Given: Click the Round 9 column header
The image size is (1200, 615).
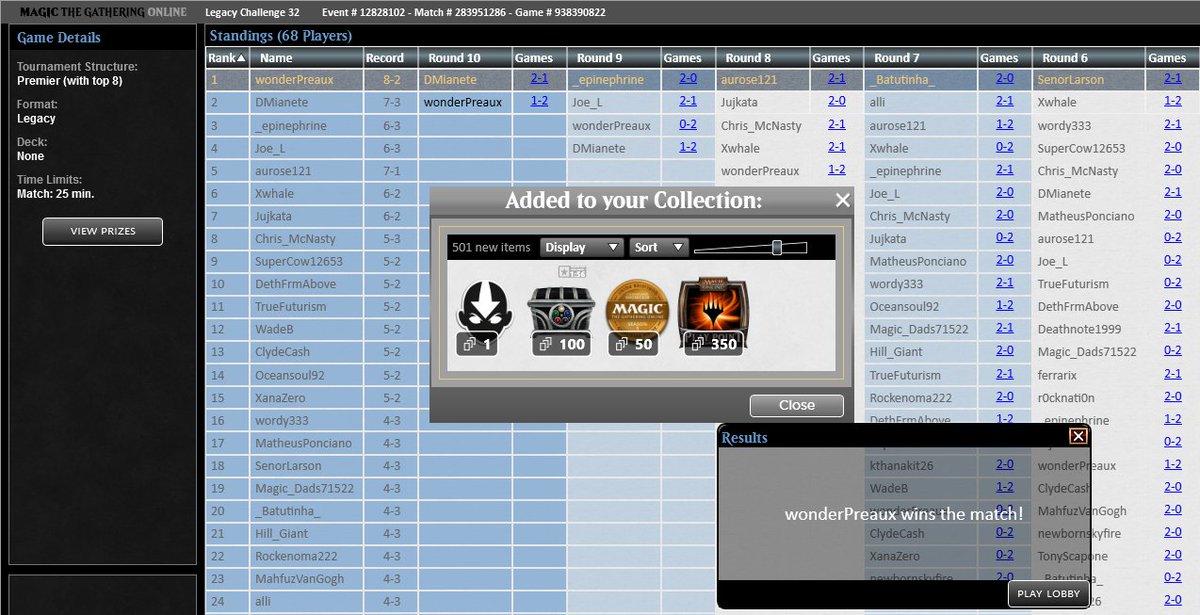Looking at the screenshot, I should [614, 58].
